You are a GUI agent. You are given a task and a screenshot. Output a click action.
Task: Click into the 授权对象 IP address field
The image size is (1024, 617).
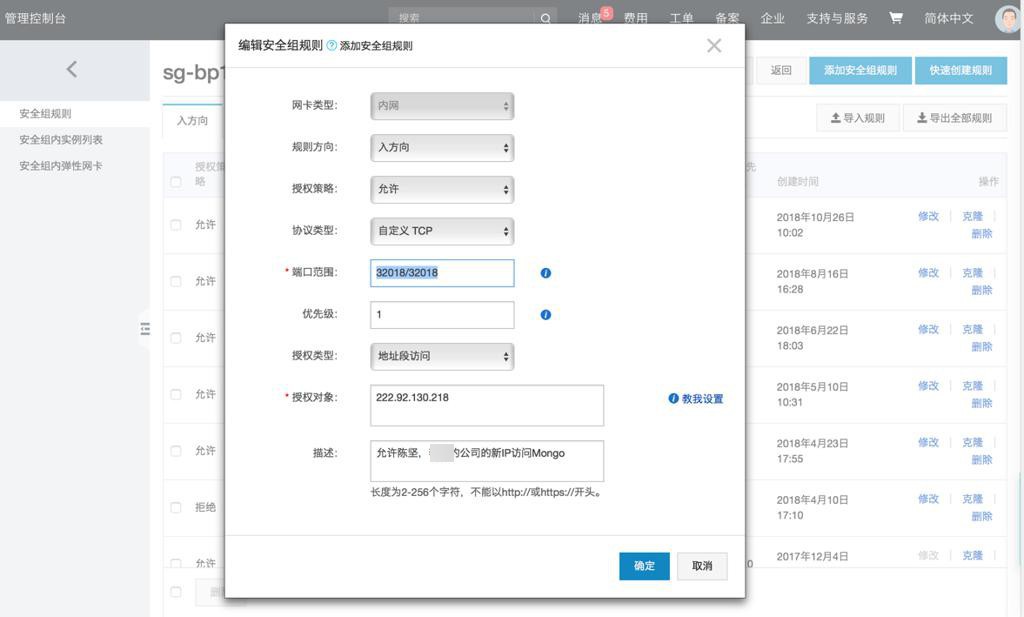coord(487,405)
